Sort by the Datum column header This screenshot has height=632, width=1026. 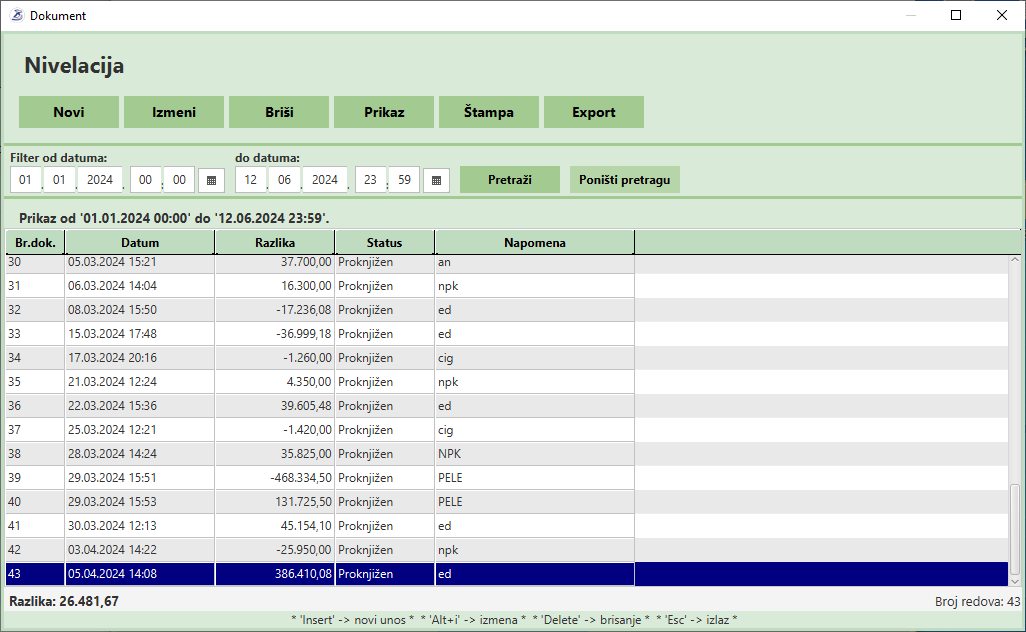140,243
